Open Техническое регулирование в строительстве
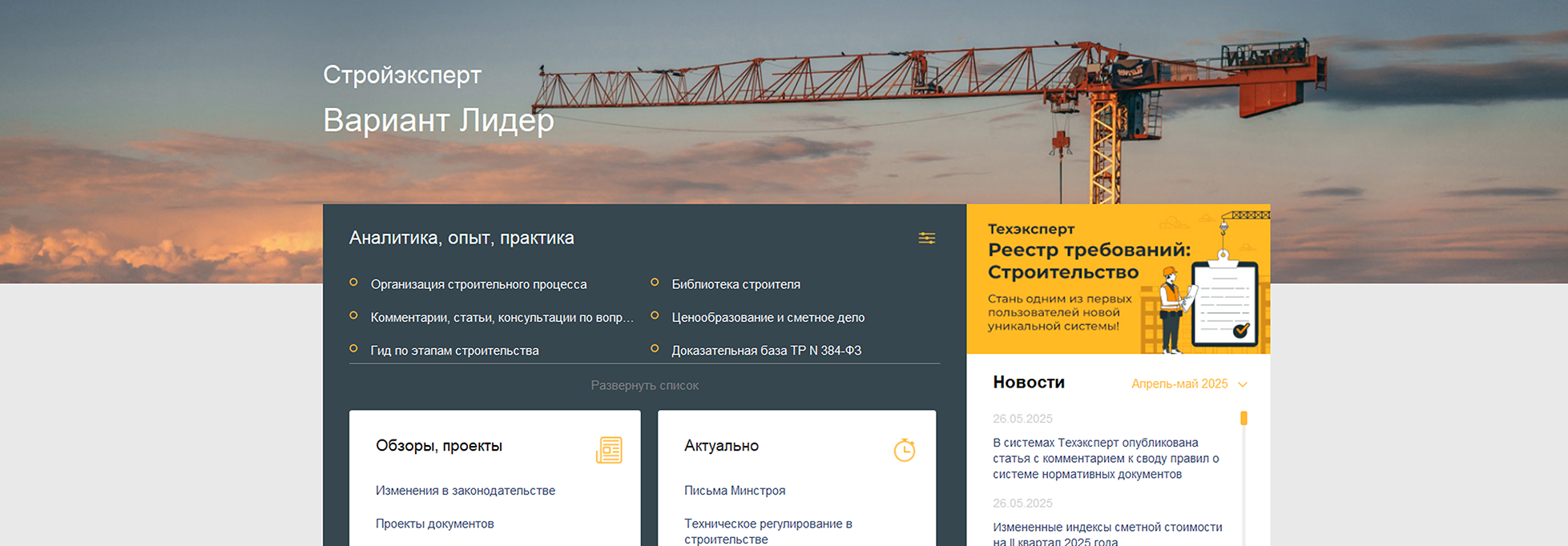Image resolution: width=1568 pixels, height=546 pixels. [768, 531]
